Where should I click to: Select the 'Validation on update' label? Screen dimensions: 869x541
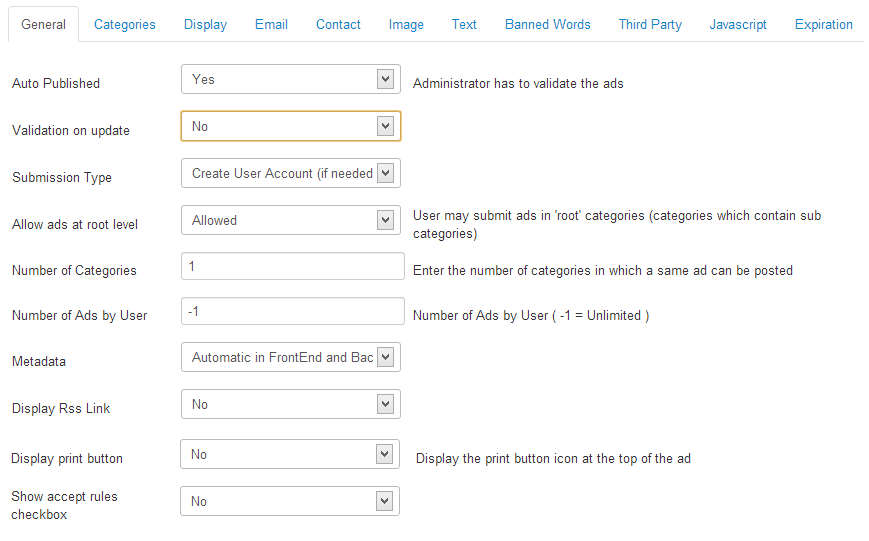click(71, 131)
